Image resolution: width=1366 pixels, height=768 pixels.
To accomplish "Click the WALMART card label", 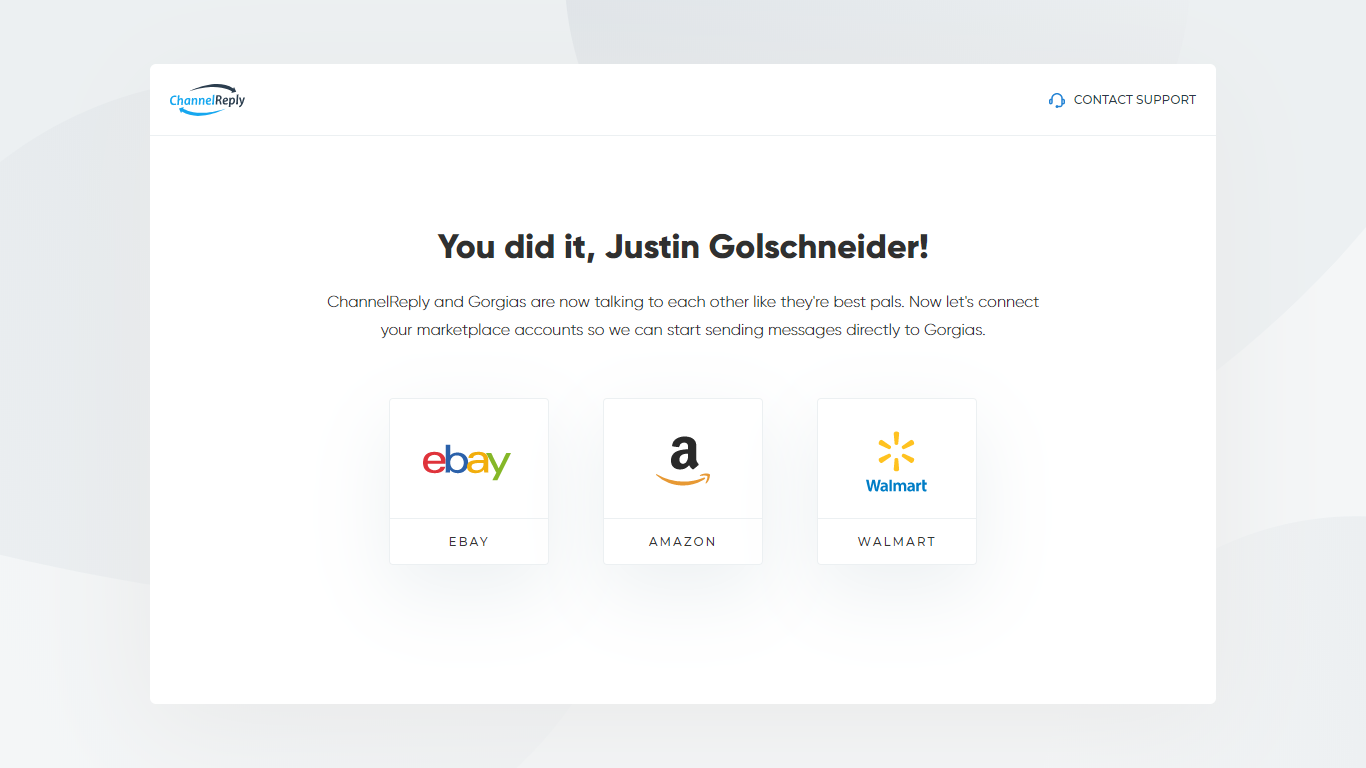I will [897, 542].
